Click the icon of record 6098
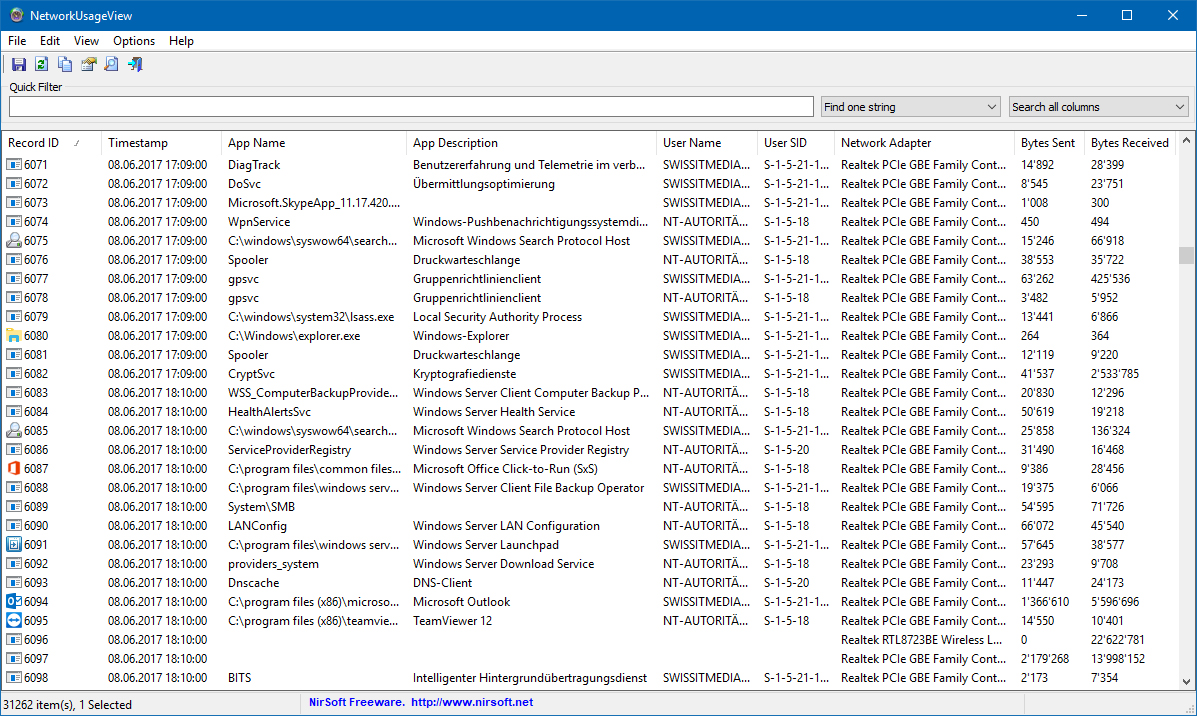Viewport: 1197px width, 716px height. coord(14,678)
